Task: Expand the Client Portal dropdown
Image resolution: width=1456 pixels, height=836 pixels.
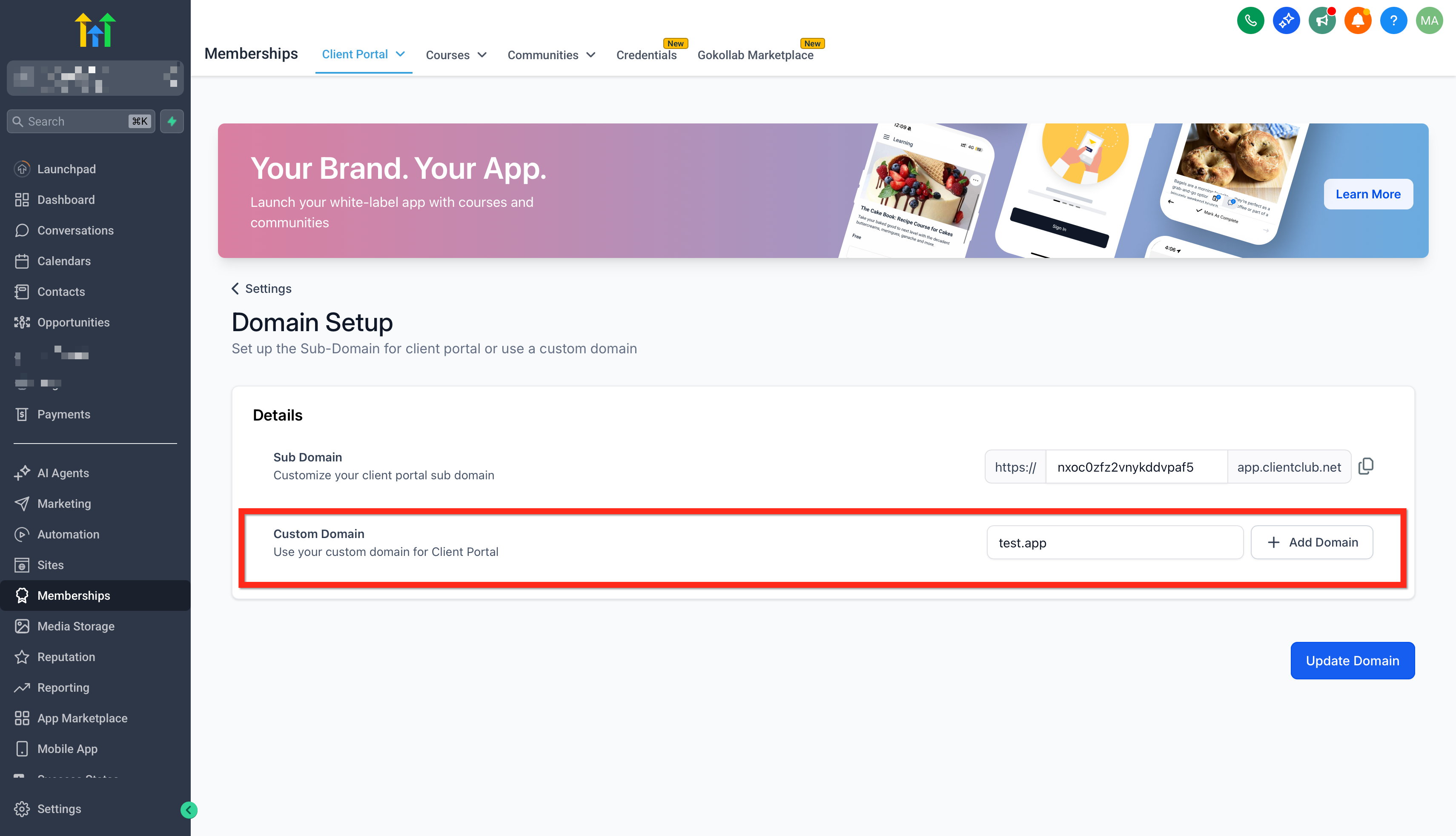Action: tap(401, 54)
